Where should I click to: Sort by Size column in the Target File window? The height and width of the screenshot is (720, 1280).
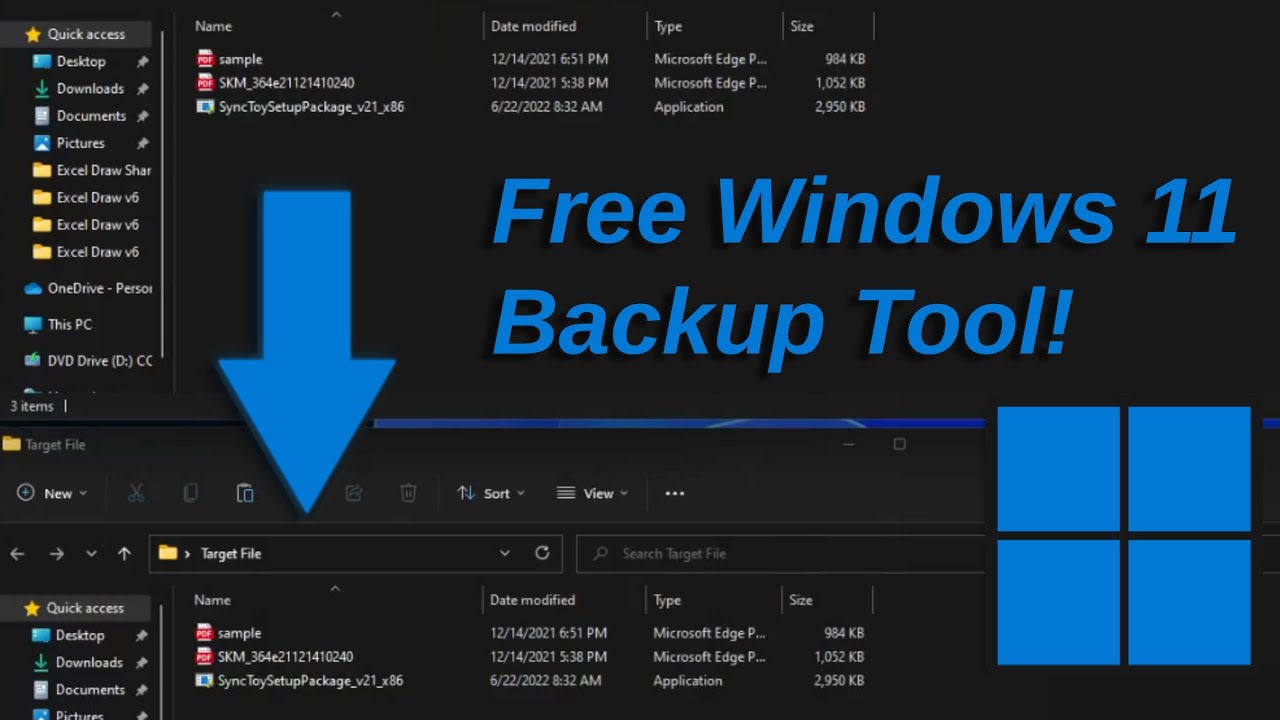tap(801, 600)
